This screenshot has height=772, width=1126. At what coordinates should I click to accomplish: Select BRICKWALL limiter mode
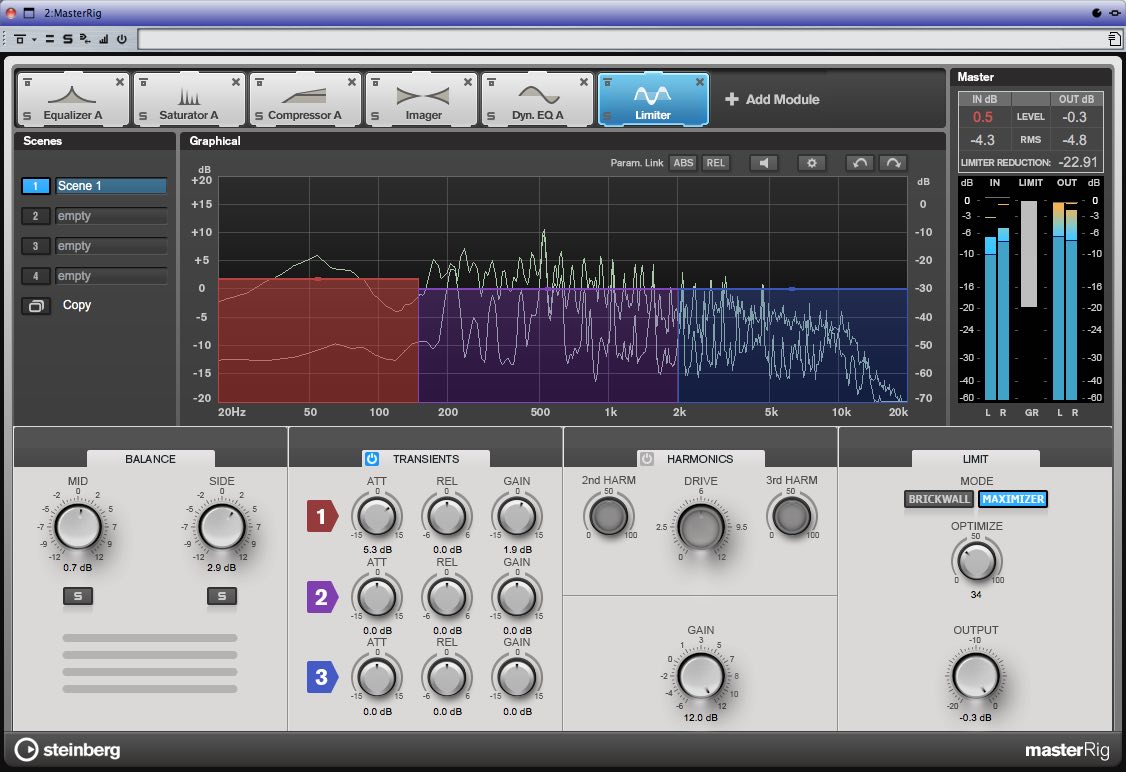point(938,499)
